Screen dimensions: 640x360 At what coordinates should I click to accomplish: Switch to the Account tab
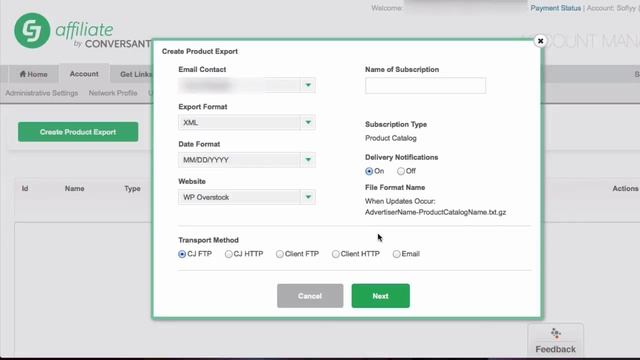pos(84,74)
